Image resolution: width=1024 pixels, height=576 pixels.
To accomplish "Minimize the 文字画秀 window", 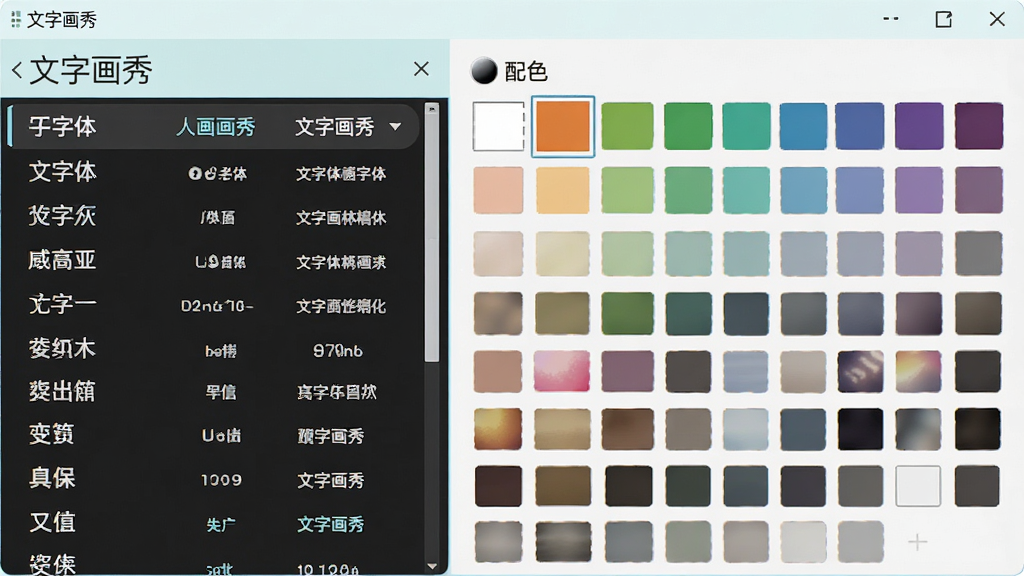I will tap(891, 19).
